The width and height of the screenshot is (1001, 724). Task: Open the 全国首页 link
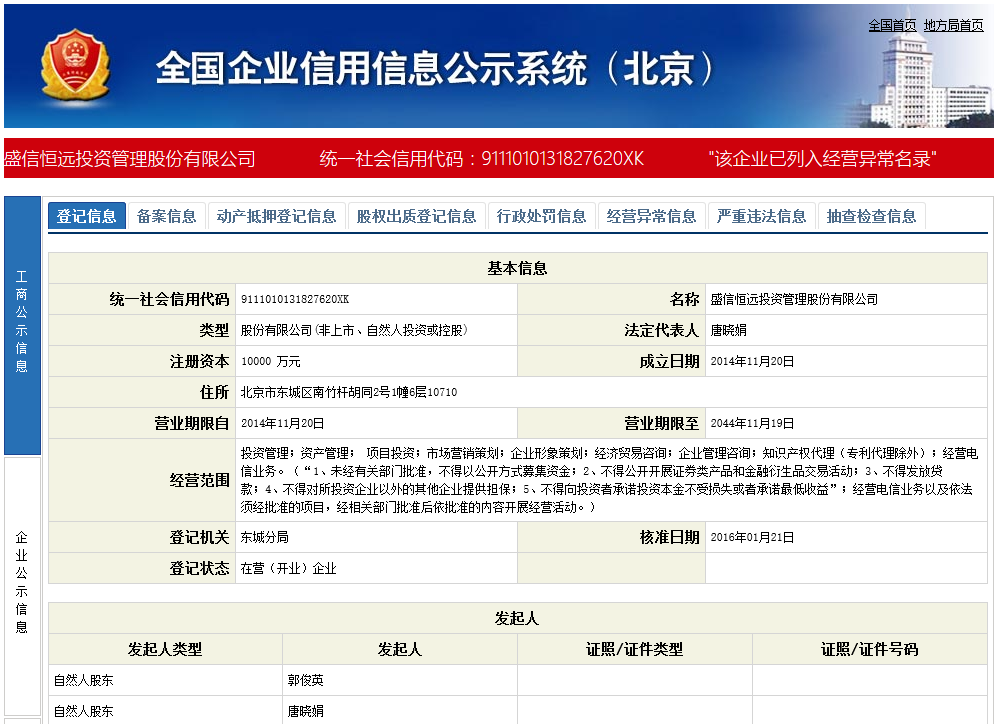(x=892, y=26)
